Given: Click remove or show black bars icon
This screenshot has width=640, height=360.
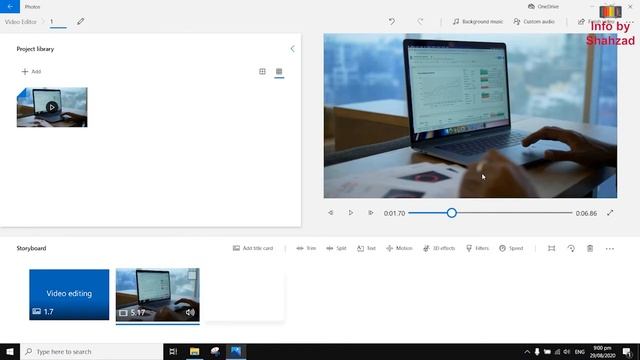Looking at the screenshot, I should 551,248.
